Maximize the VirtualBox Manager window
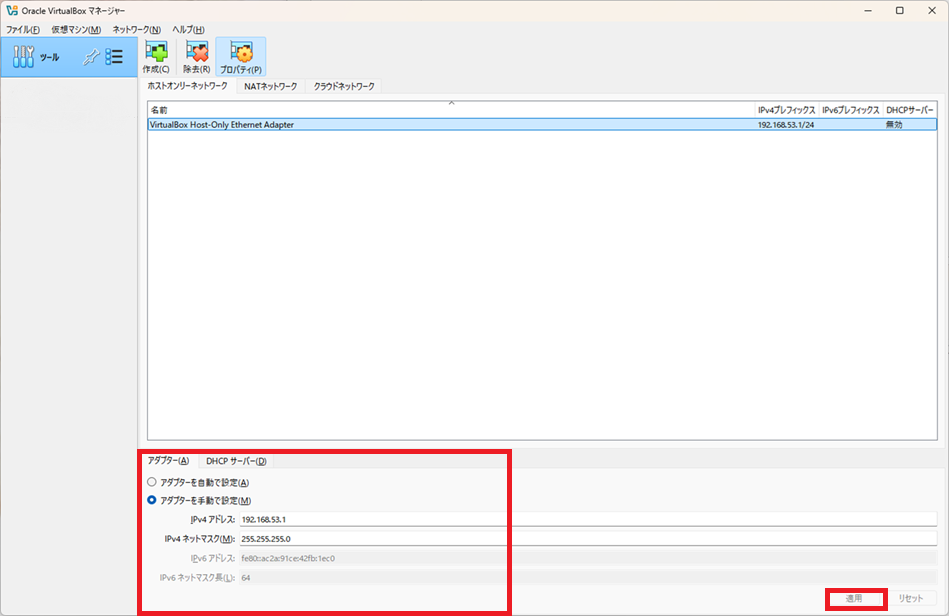949x616 pixels. click(899, 10)
